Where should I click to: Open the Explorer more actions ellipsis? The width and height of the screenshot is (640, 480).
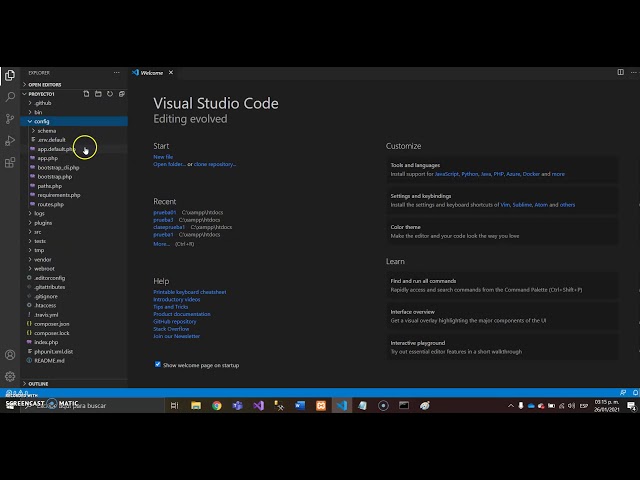tap(117, 73)
